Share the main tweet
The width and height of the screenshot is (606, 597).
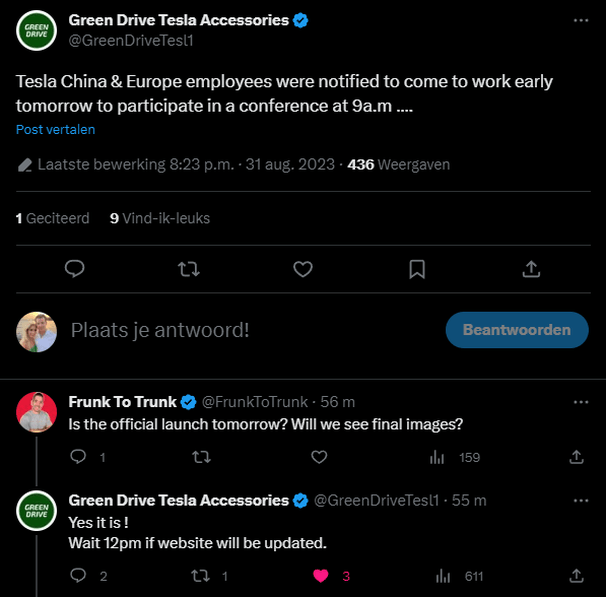532,268
